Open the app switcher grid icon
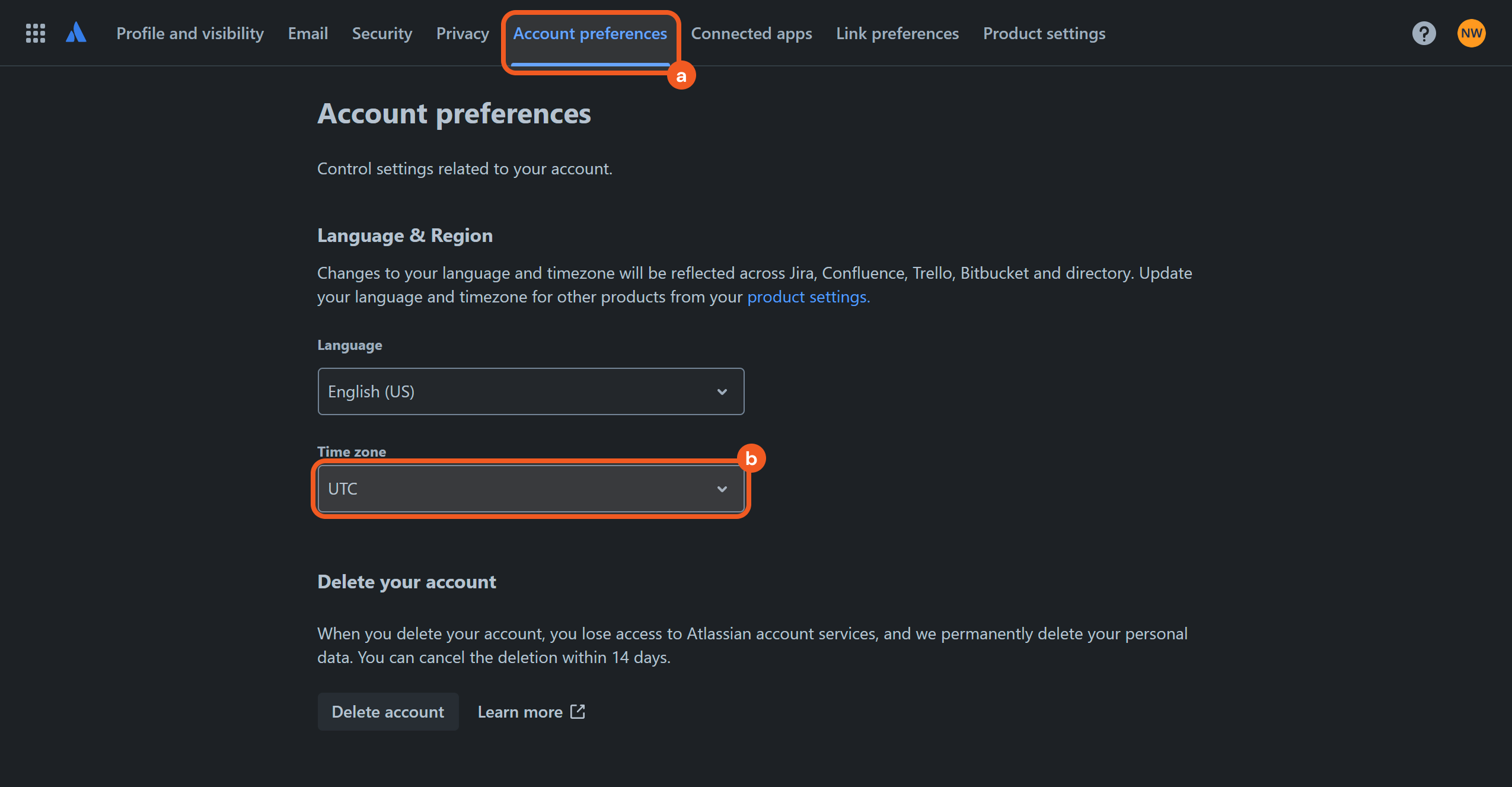 [36, 33]
